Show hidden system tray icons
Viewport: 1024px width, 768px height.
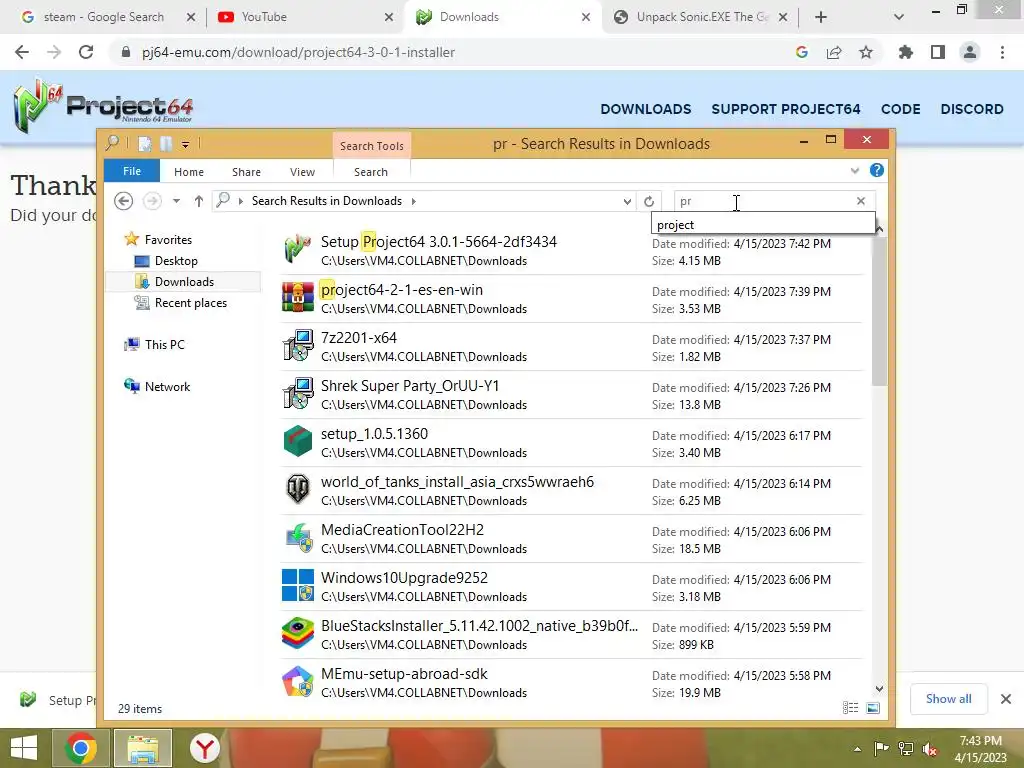(857, 749)
